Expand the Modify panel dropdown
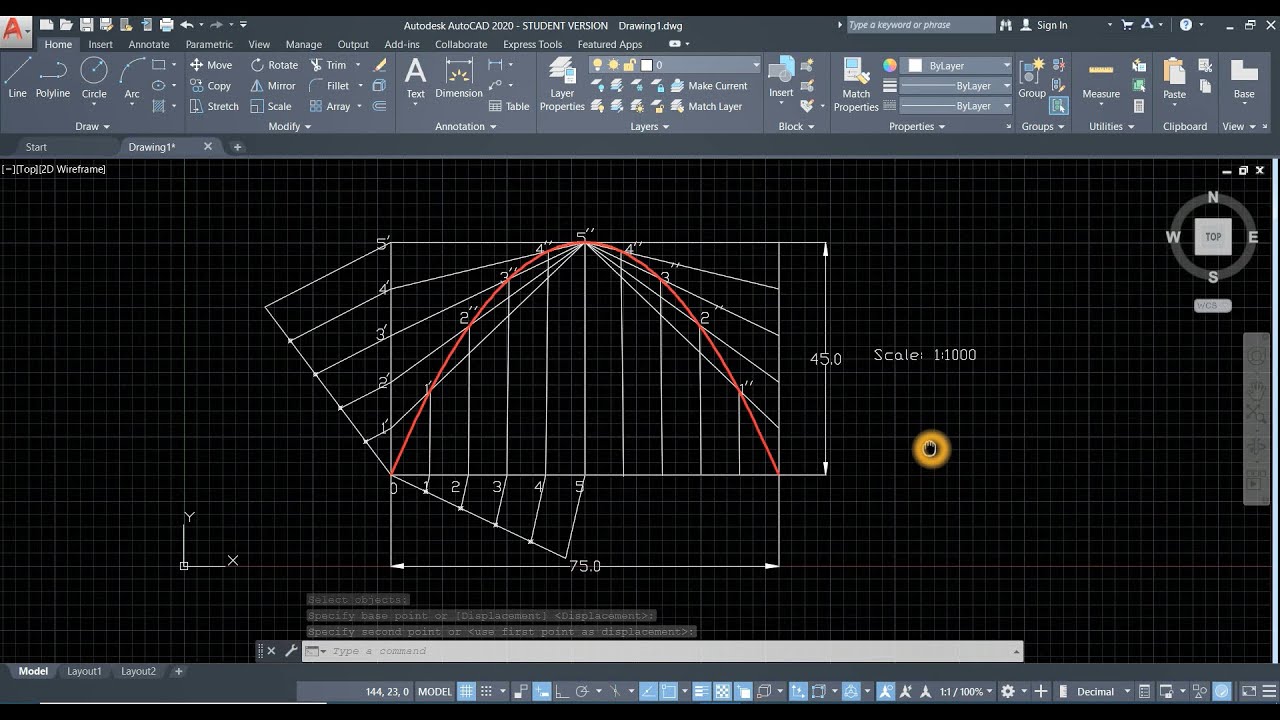The image size is (1280, 720). [x=290, y=126]
